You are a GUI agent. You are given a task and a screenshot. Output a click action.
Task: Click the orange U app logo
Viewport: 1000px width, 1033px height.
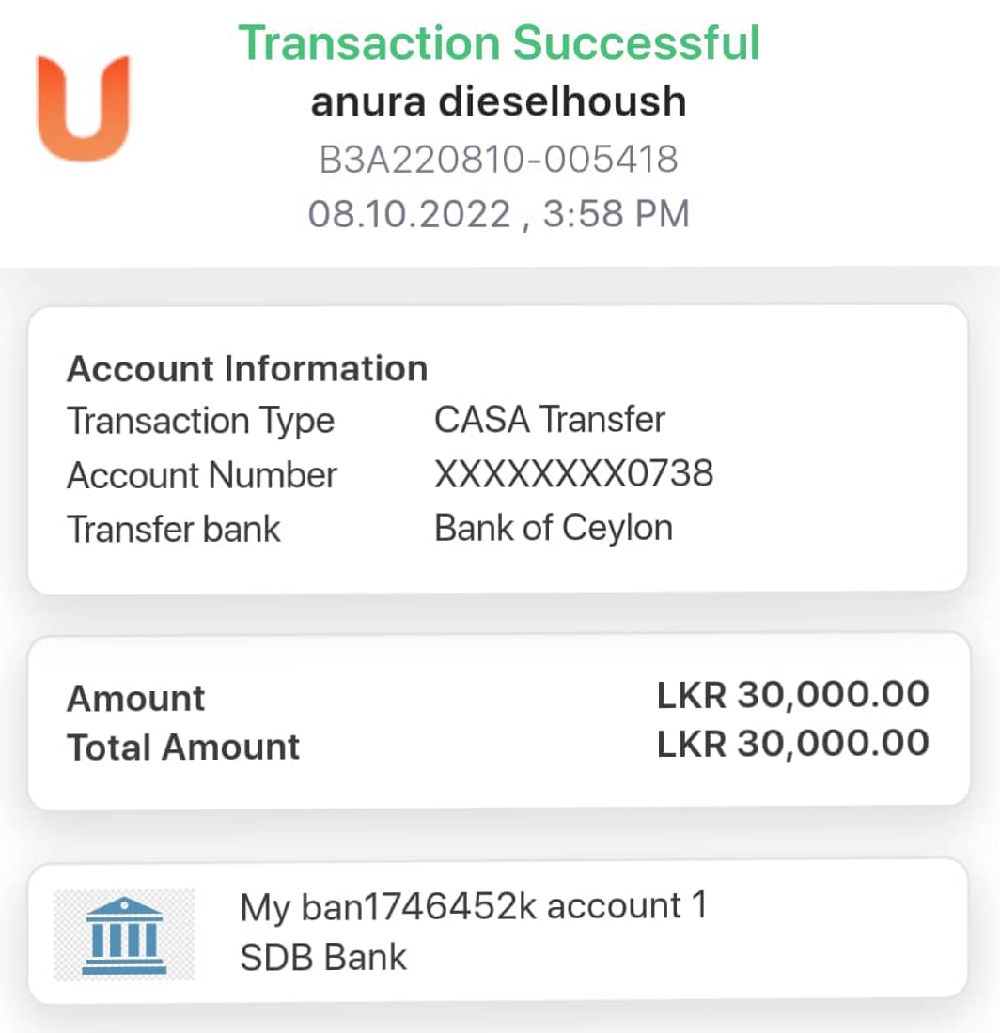(84, 108)
